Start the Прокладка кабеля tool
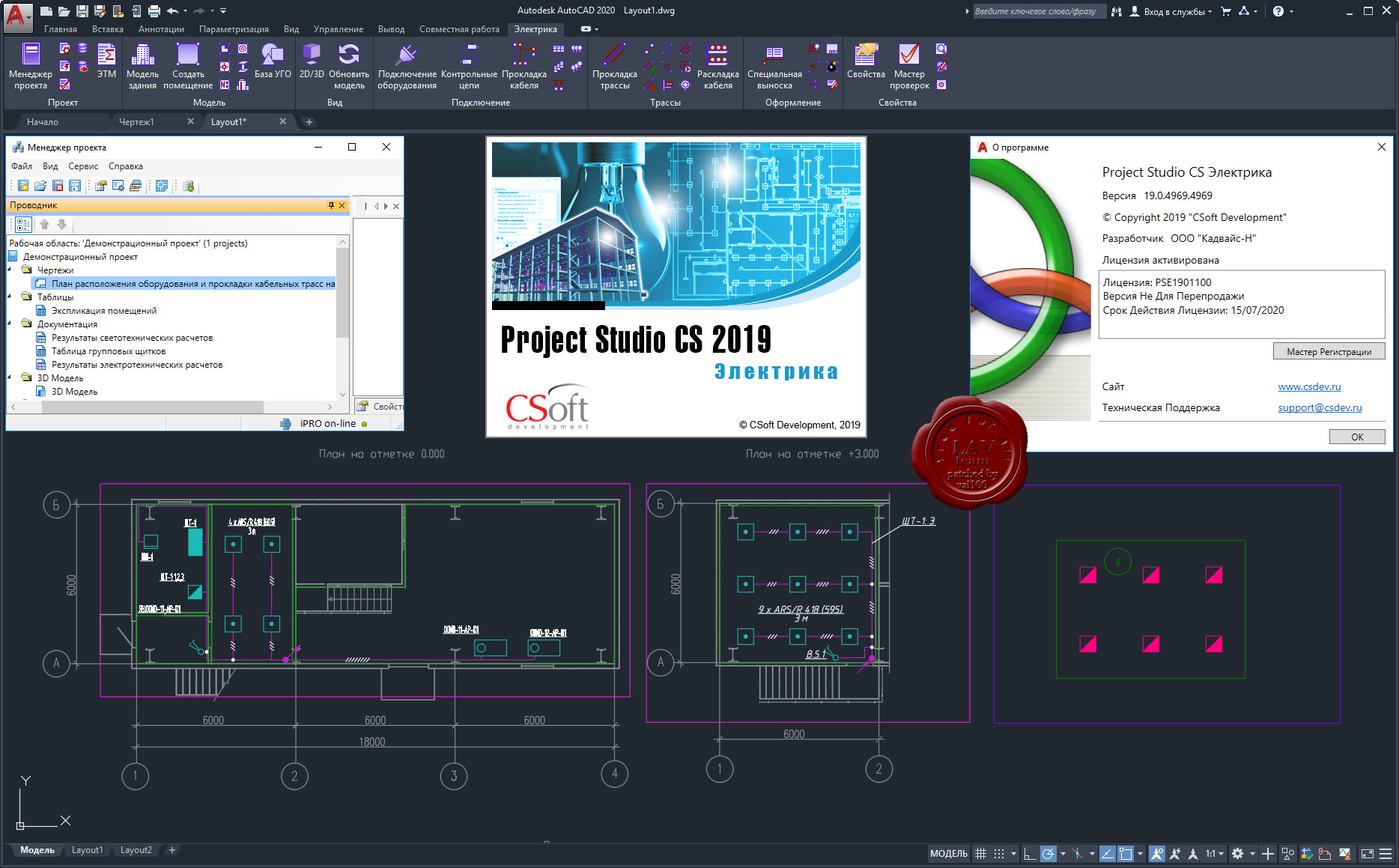1399x868 pixels. pyautogui.click(x=524, y=66)
